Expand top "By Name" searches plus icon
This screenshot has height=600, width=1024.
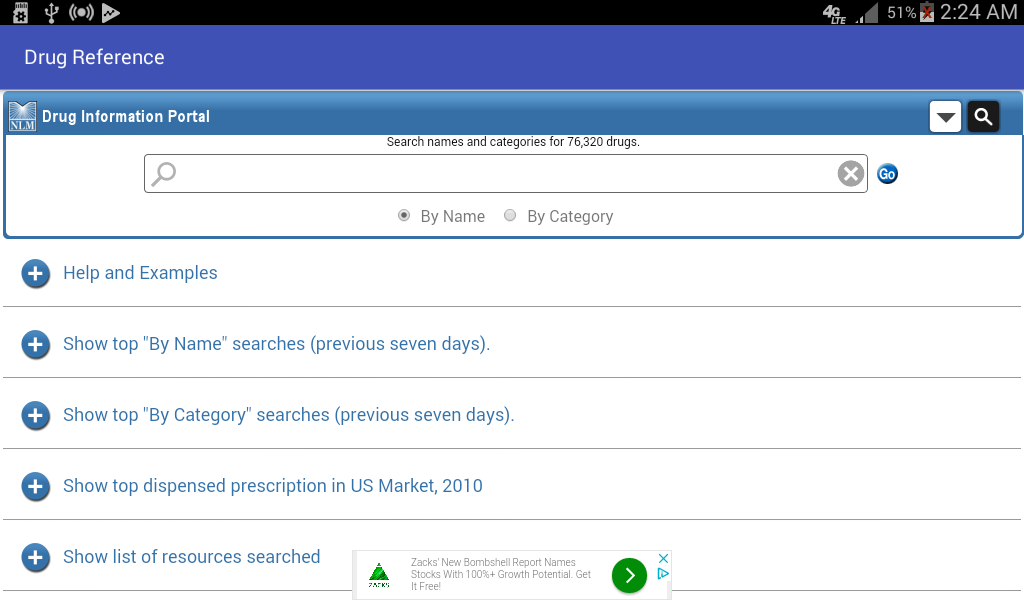pos(35,345)
